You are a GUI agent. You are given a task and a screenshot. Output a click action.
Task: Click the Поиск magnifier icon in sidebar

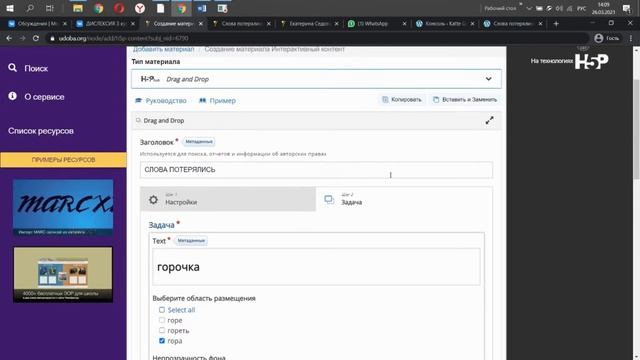13,68
